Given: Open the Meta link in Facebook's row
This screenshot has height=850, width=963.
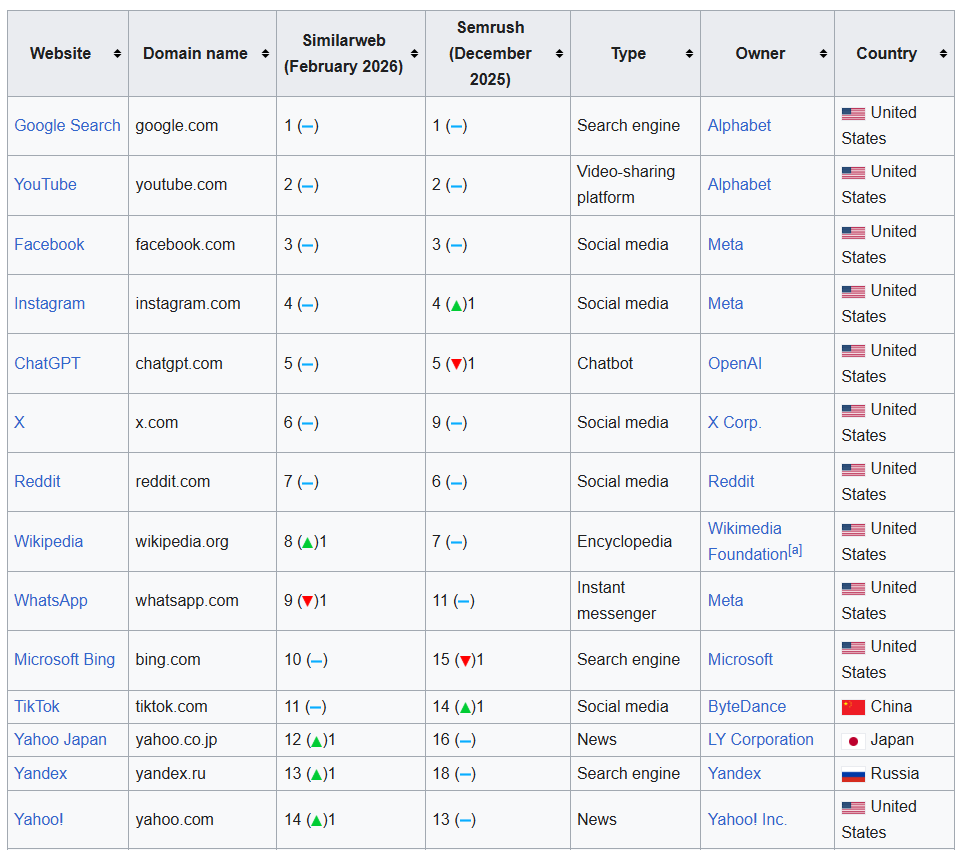Looking at the screenshot, I should 725,244.
